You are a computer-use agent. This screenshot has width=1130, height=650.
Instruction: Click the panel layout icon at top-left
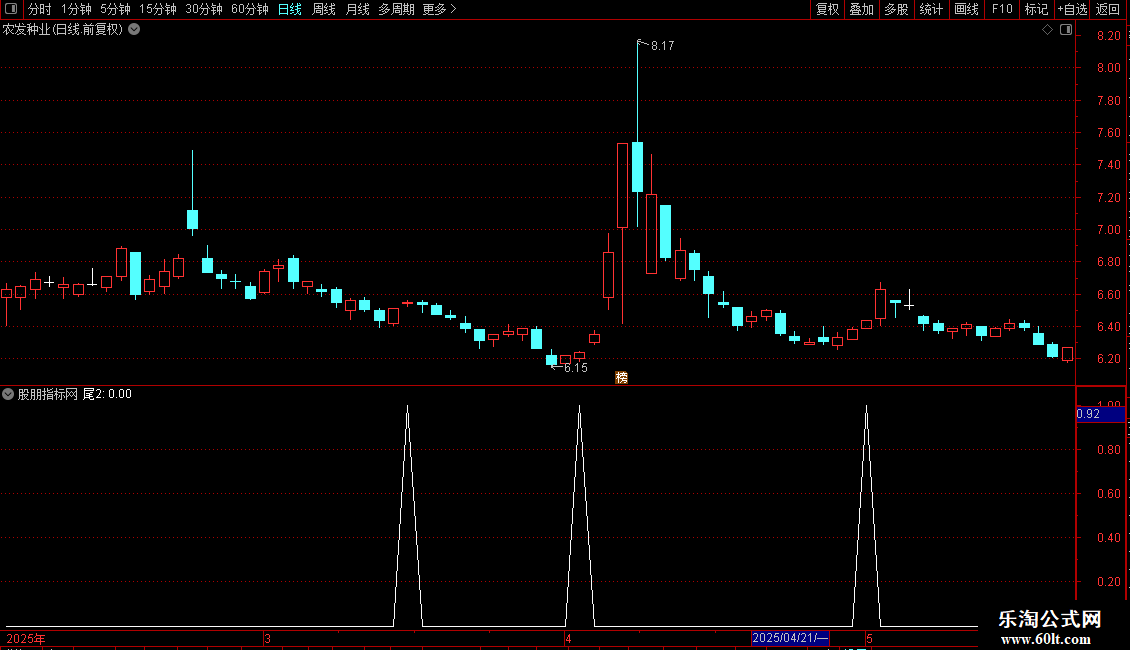[11, 9]
